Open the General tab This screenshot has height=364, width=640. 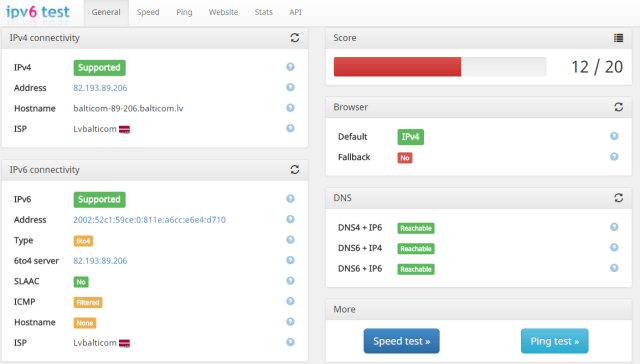coord(106,12)
